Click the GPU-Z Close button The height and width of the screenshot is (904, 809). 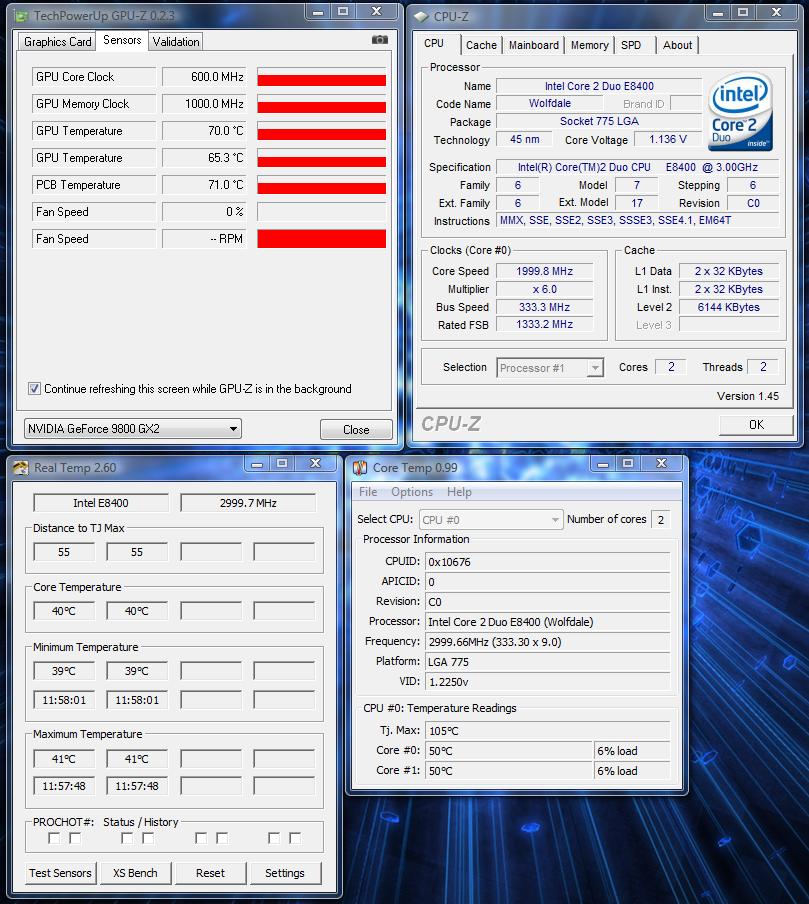tap(356, 430)
